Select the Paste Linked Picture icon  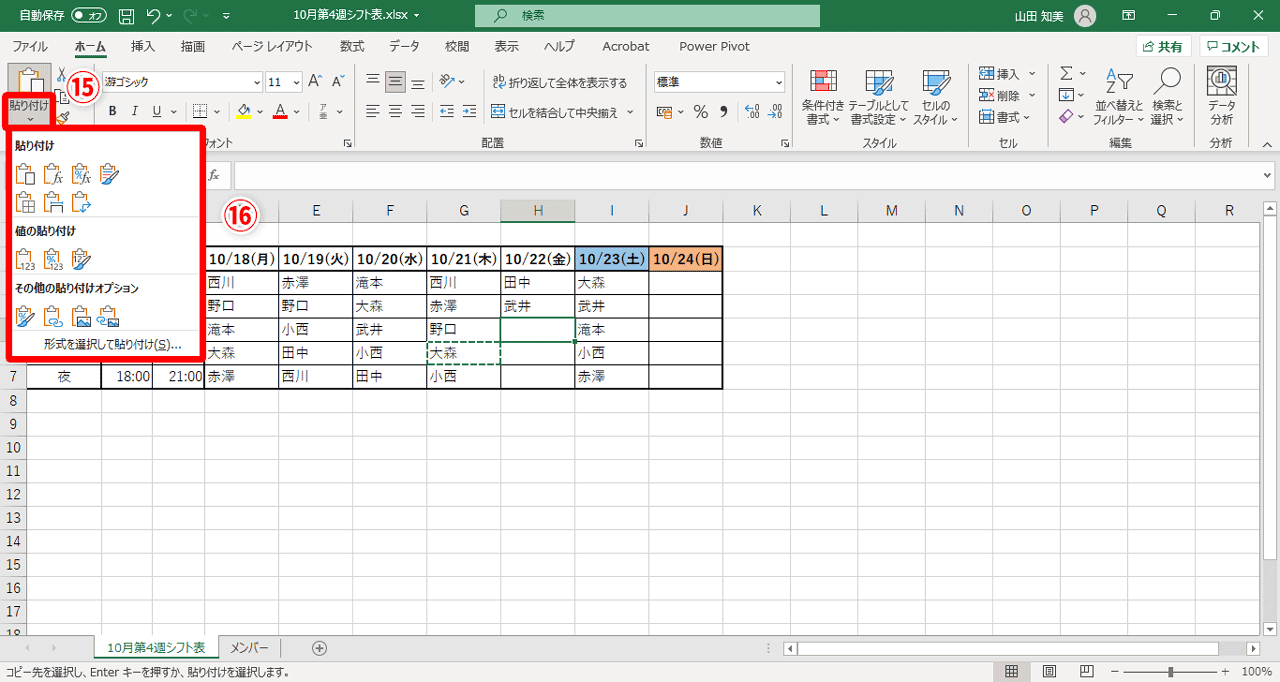click(110, 317)
